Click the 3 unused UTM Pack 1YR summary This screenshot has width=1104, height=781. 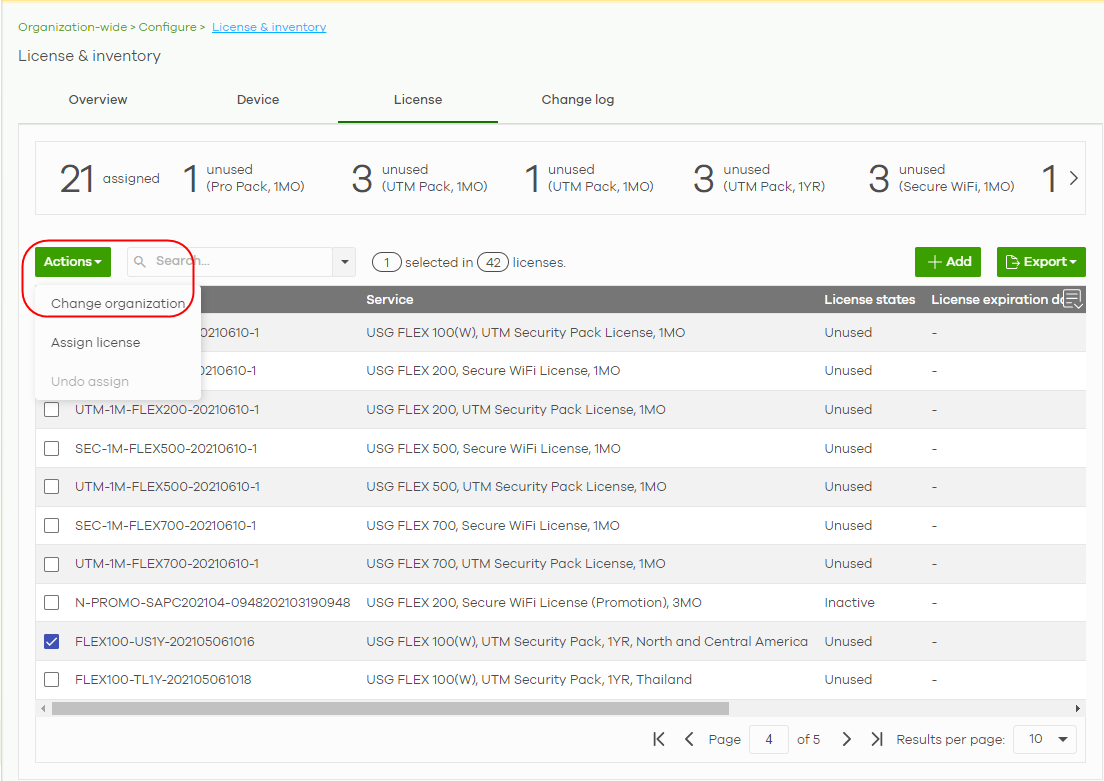point(759,178)
